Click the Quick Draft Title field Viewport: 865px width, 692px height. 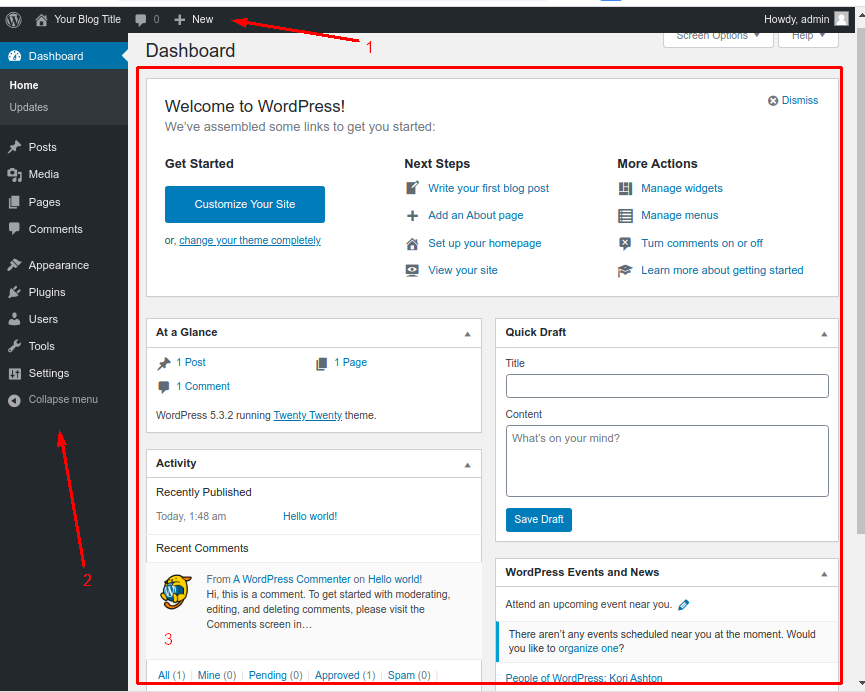click(667, 386)
